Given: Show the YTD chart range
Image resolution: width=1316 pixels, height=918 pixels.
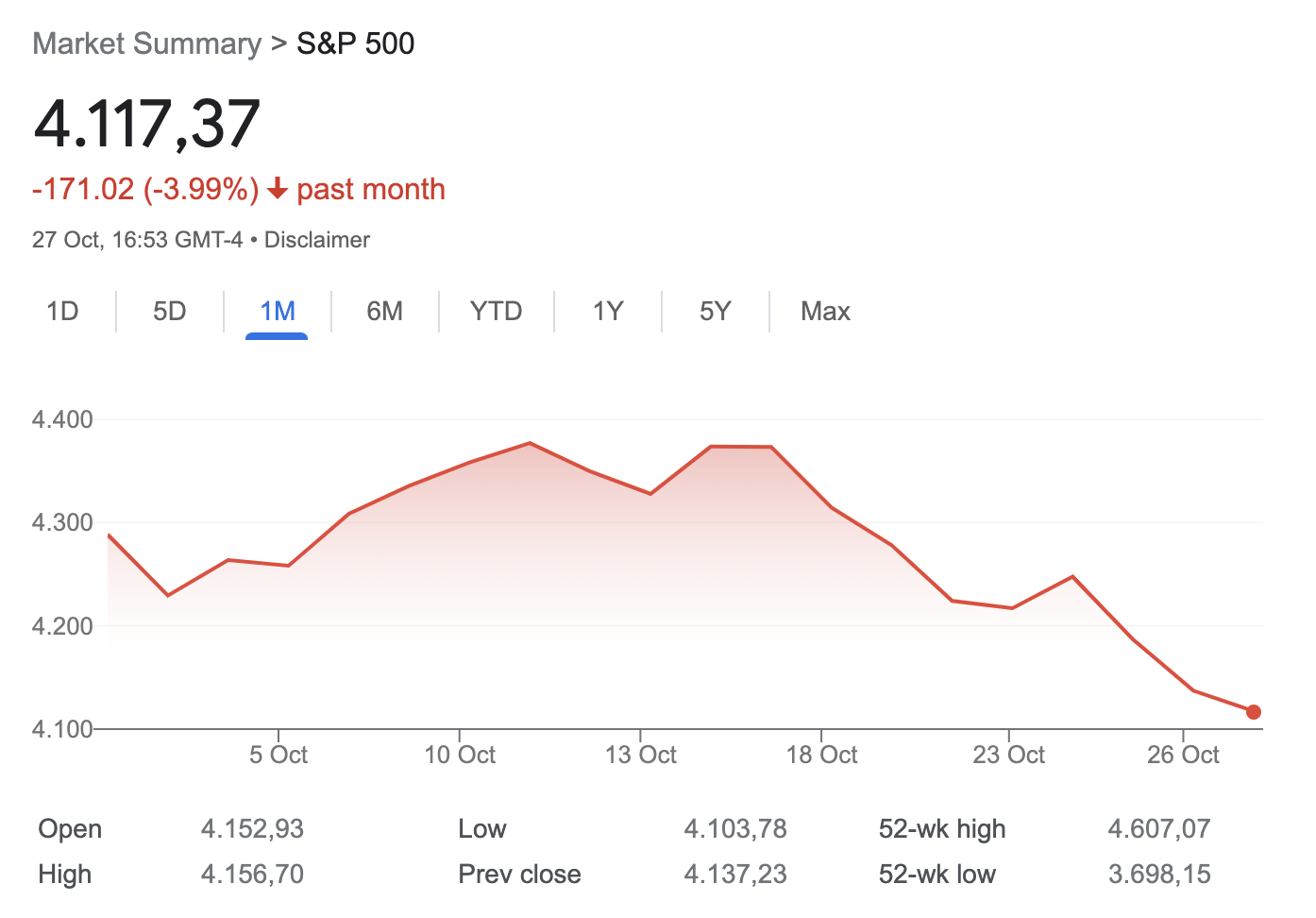Looking at the screenshot, I should [x=496, y=312].
